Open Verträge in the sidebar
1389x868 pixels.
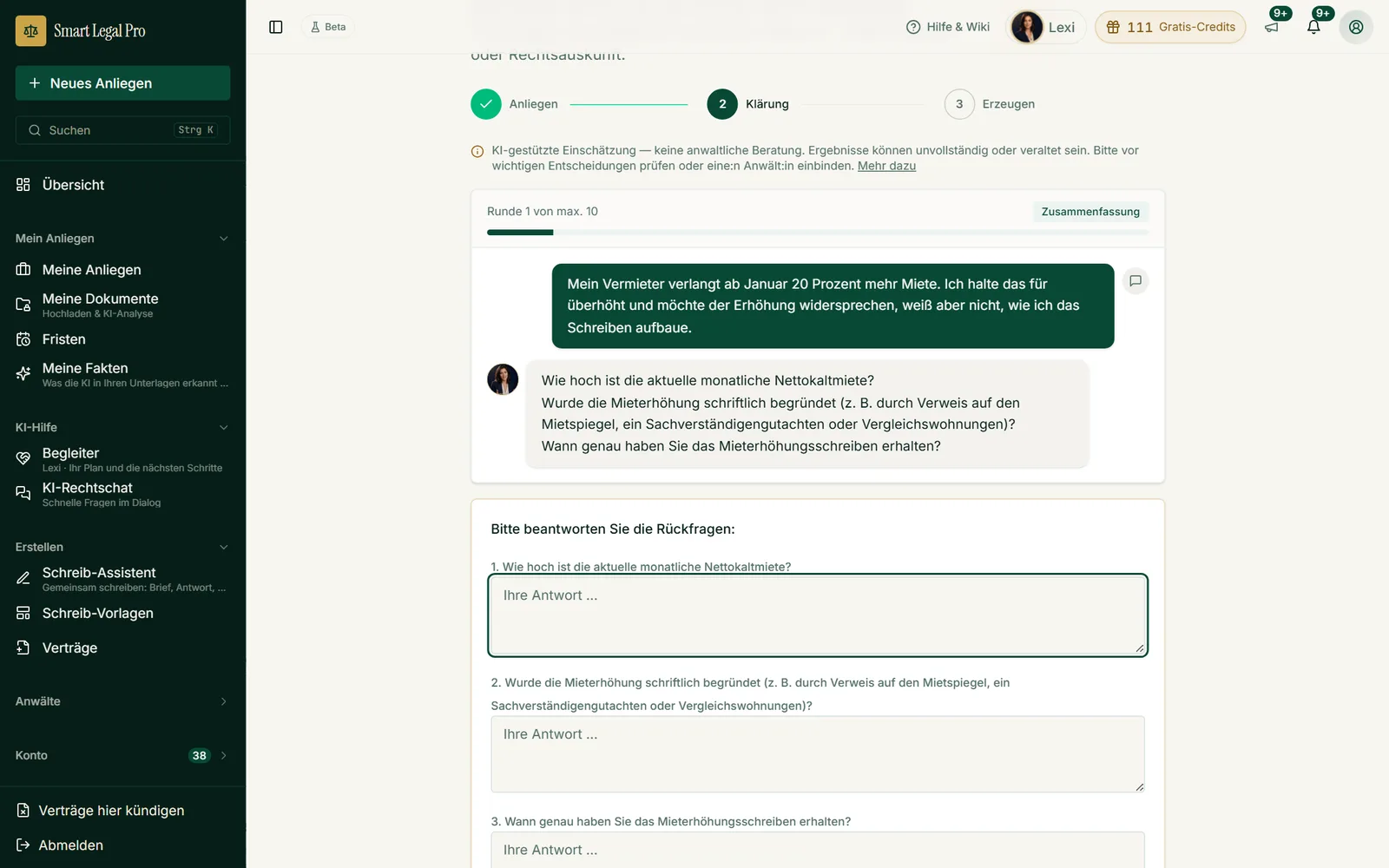coord(122,648)
